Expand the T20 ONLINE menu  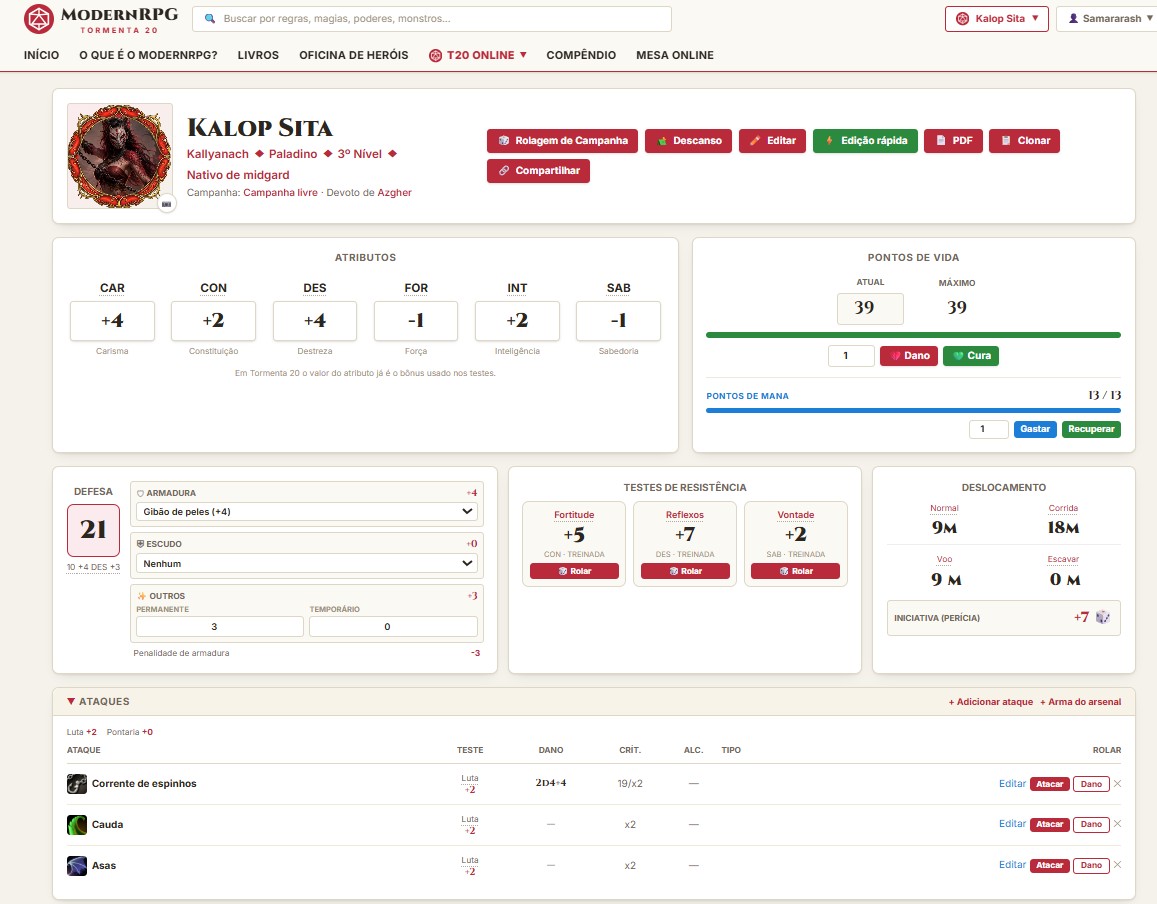coord(477,55)
